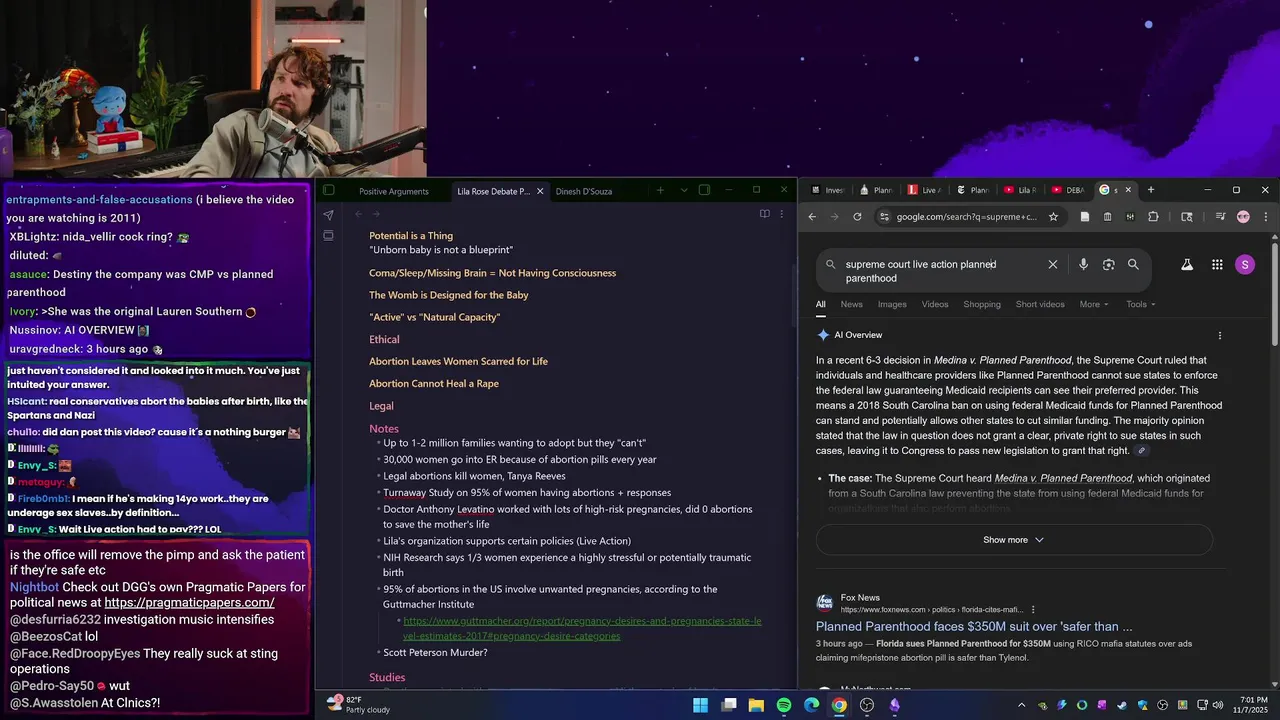1280x720 pixels.
Task: Select the News search filter
Action: pos(851,304)
